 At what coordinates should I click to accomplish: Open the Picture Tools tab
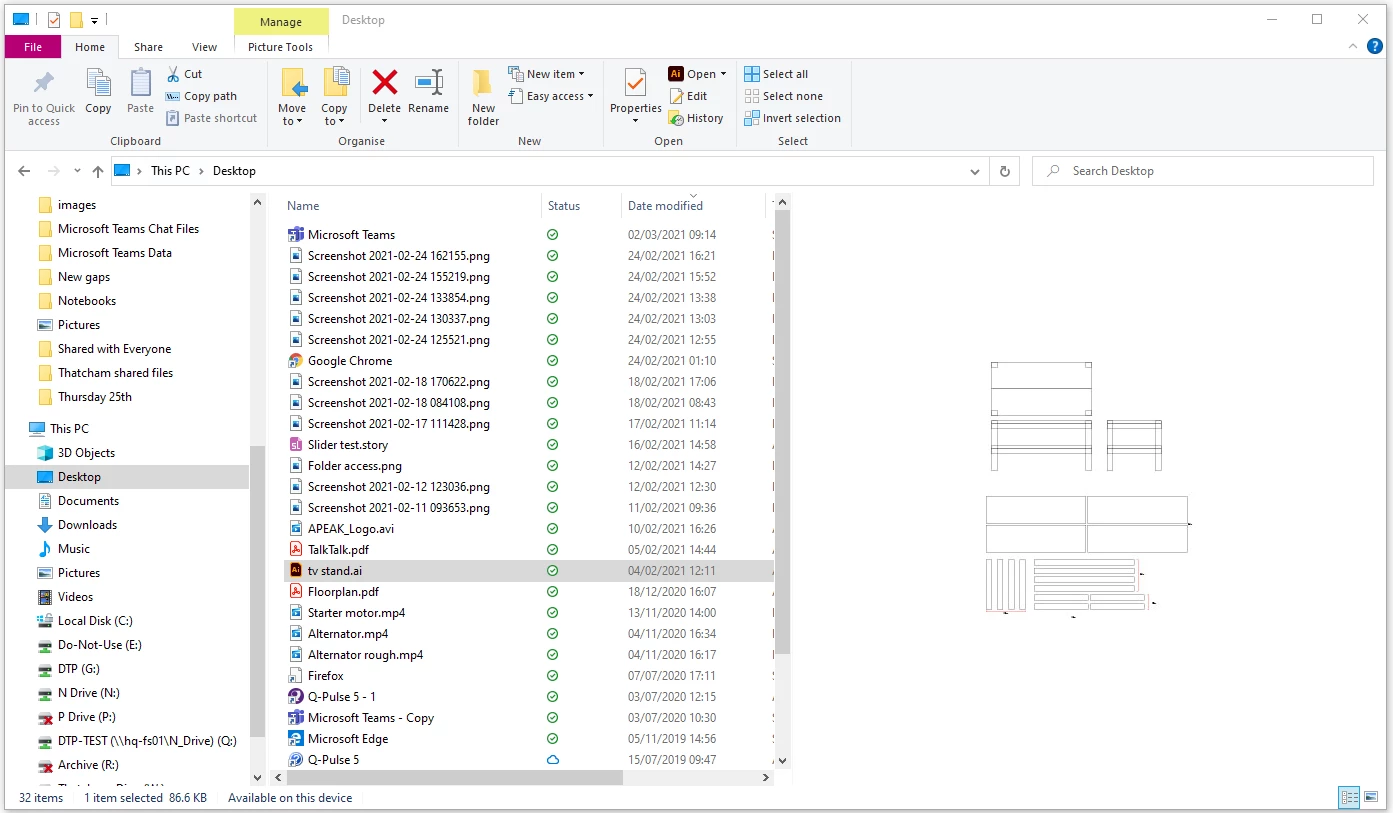coord(280,46)
